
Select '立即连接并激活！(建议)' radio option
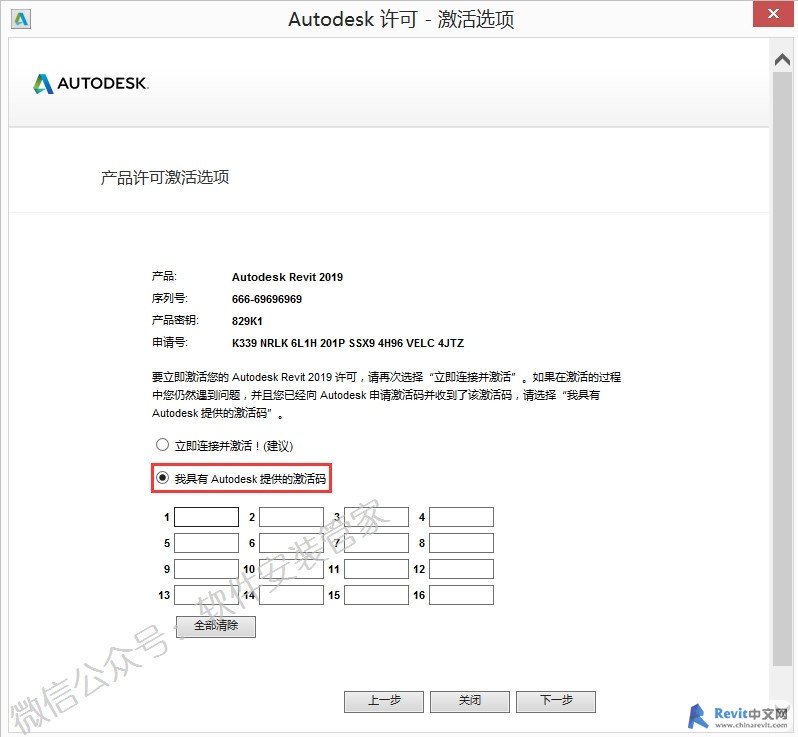pyautogui.click(x=162, y=445)
